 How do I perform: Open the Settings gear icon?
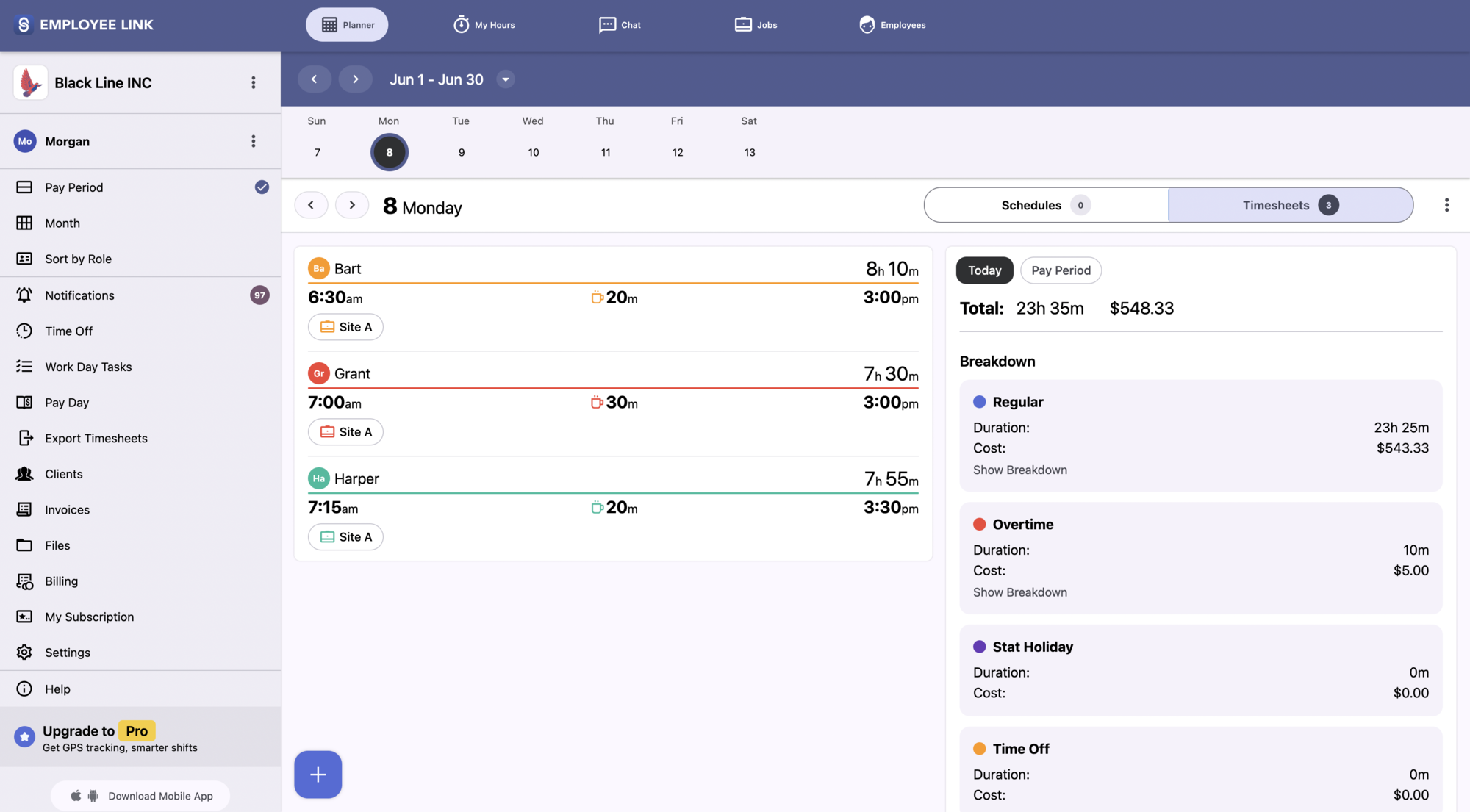coord(24,653)
